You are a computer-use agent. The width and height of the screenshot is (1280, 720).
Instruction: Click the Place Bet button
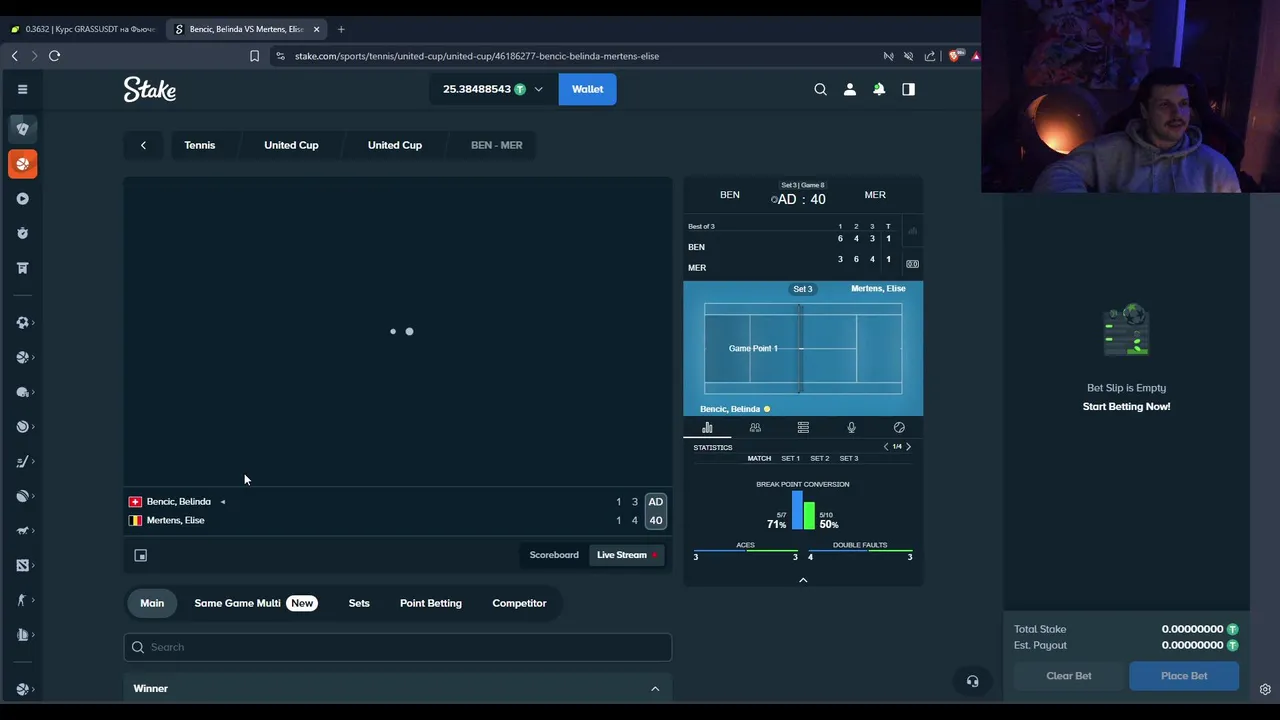coord(1184,676)
